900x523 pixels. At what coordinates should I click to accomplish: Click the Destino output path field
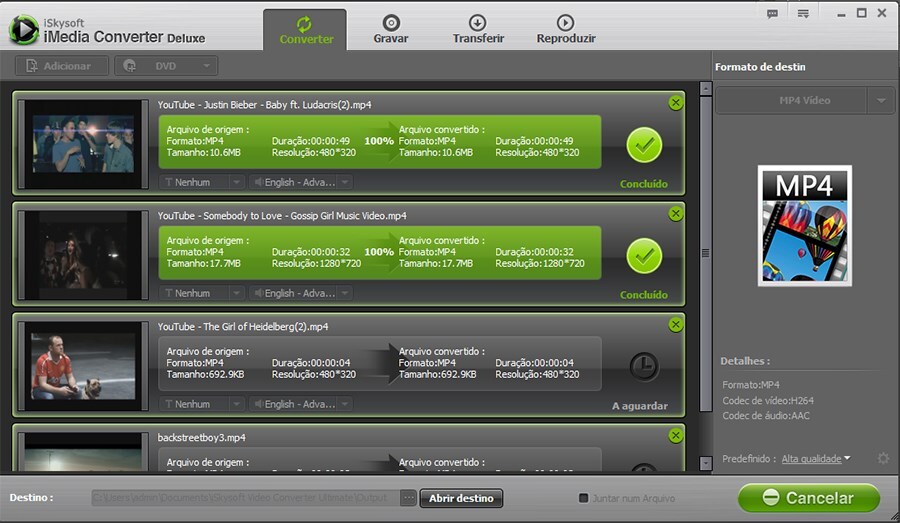(x=246, y=498)
